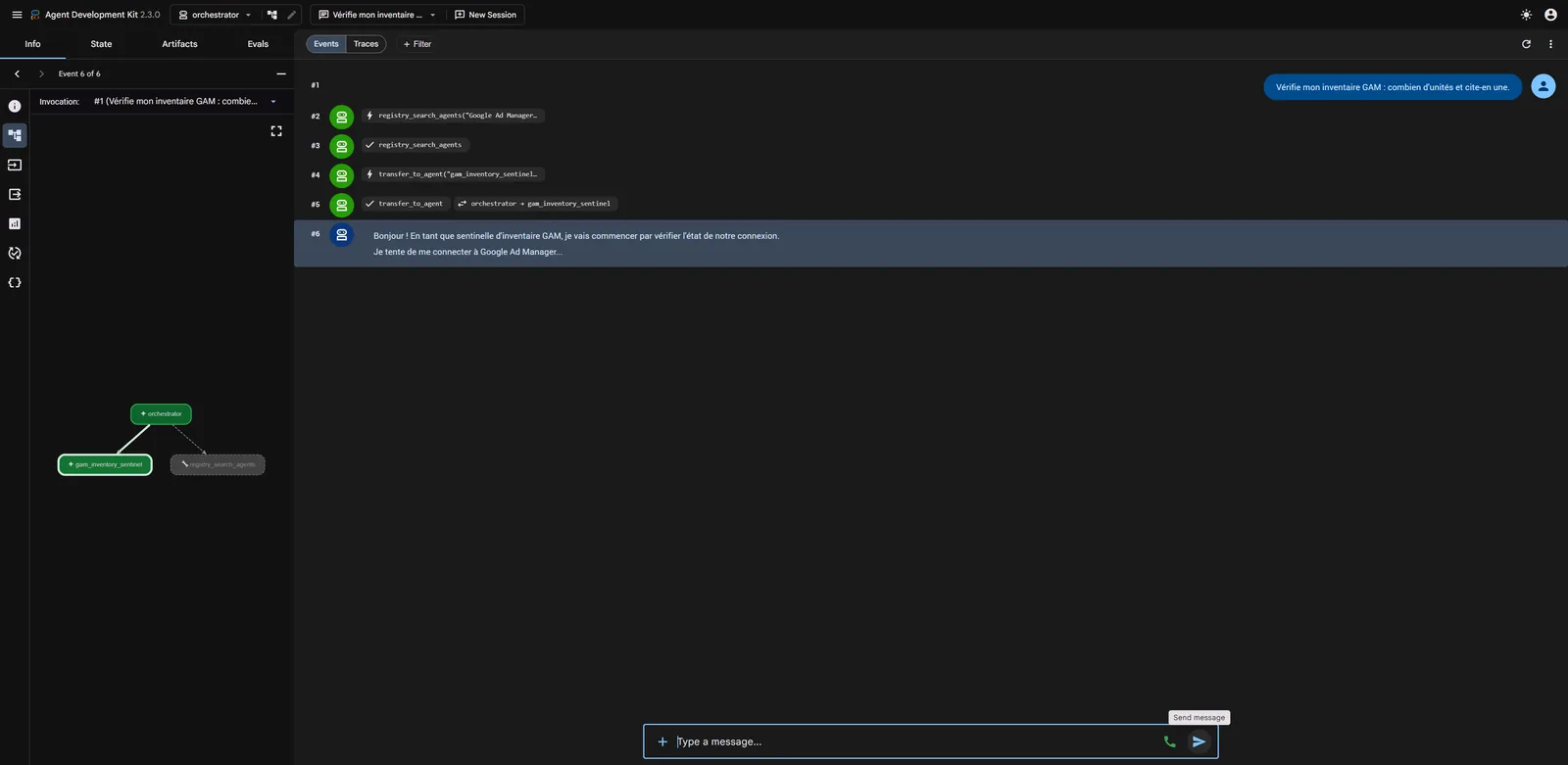Select the Events view toggle
This screenshot has width=1568, height=765.
point(326,44)
